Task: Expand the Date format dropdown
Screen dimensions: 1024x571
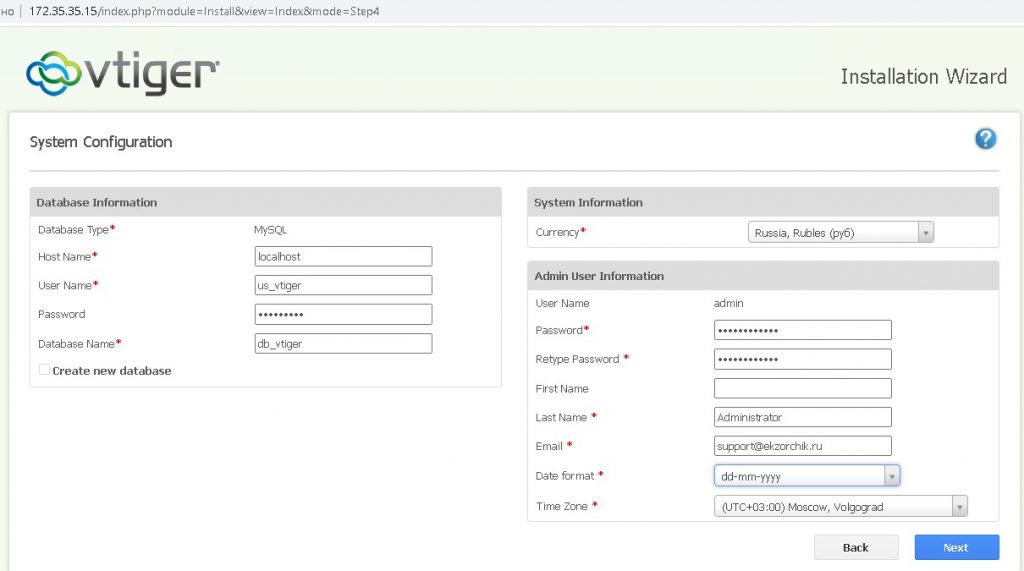Action: pyautogui.click(x=807, y=476)
